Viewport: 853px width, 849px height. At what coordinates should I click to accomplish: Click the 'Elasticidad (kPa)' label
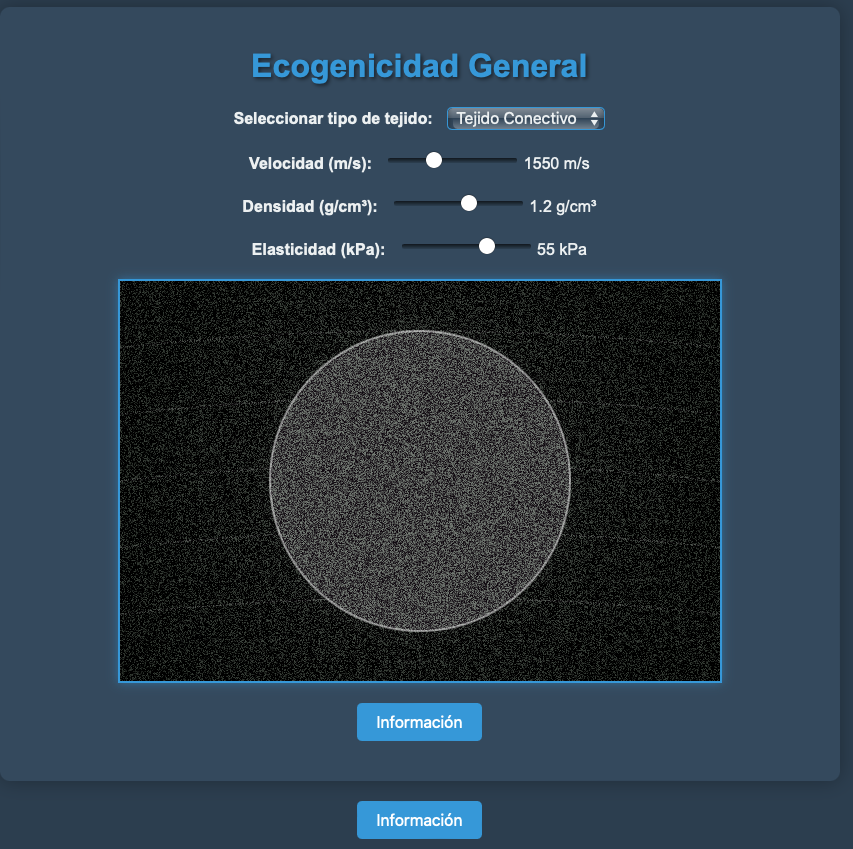tap(317, 249)
